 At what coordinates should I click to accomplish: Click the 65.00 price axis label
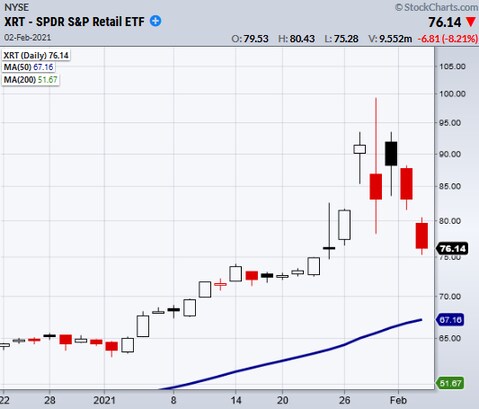click(450, 338)
